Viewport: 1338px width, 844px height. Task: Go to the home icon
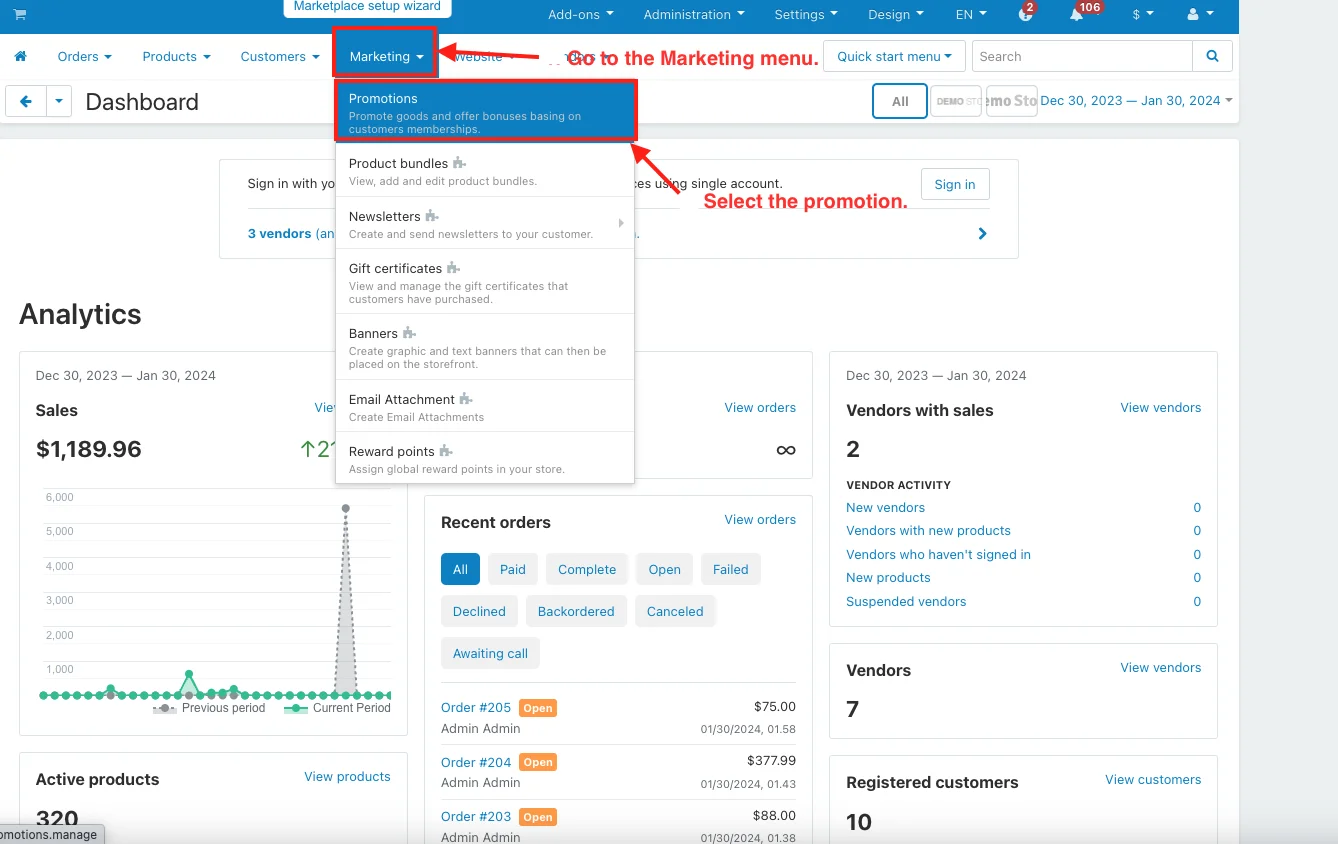(x=20, y=57)
